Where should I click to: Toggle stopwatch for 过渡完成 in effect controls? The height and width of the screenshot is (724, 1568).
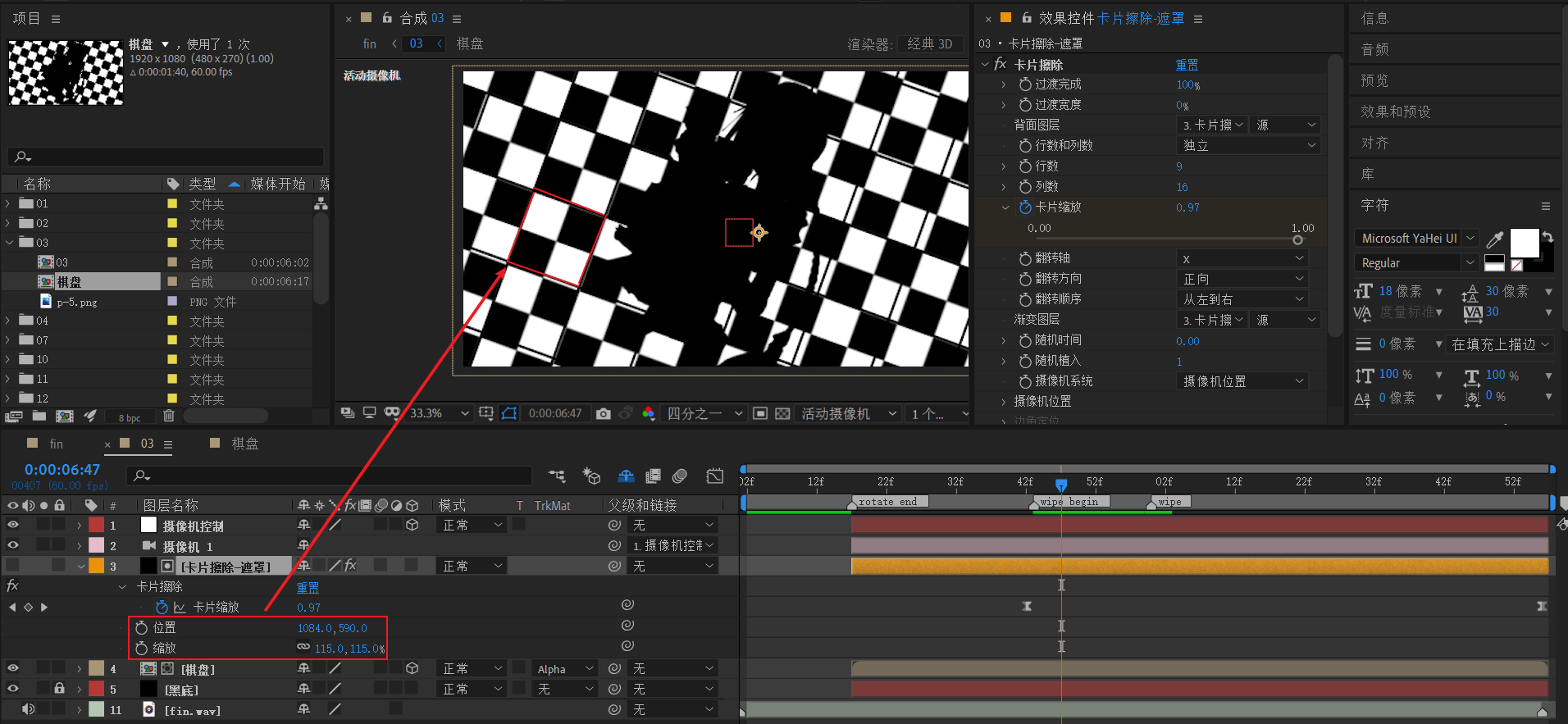[x=1025, y=84]
